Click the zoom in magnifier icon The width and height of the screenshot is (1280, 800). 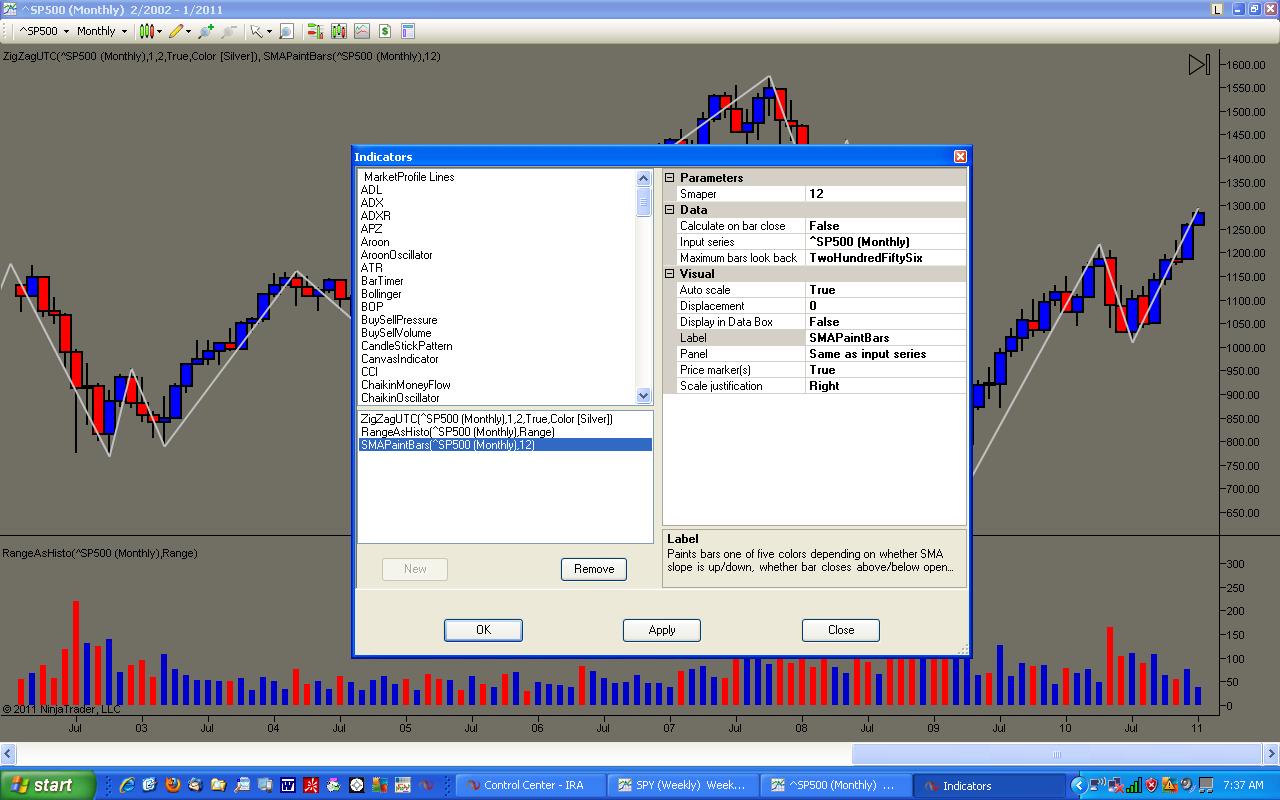click(207, 31)
